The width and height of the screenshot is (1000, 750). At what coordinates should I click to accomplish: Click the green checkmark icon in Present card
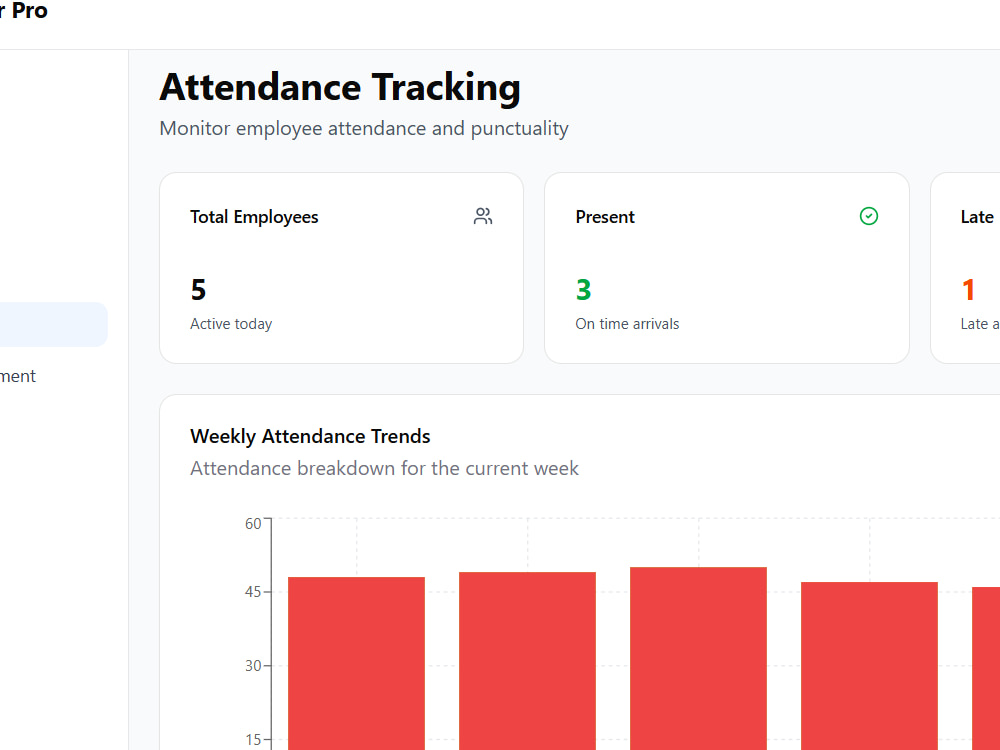pos(869,216)
